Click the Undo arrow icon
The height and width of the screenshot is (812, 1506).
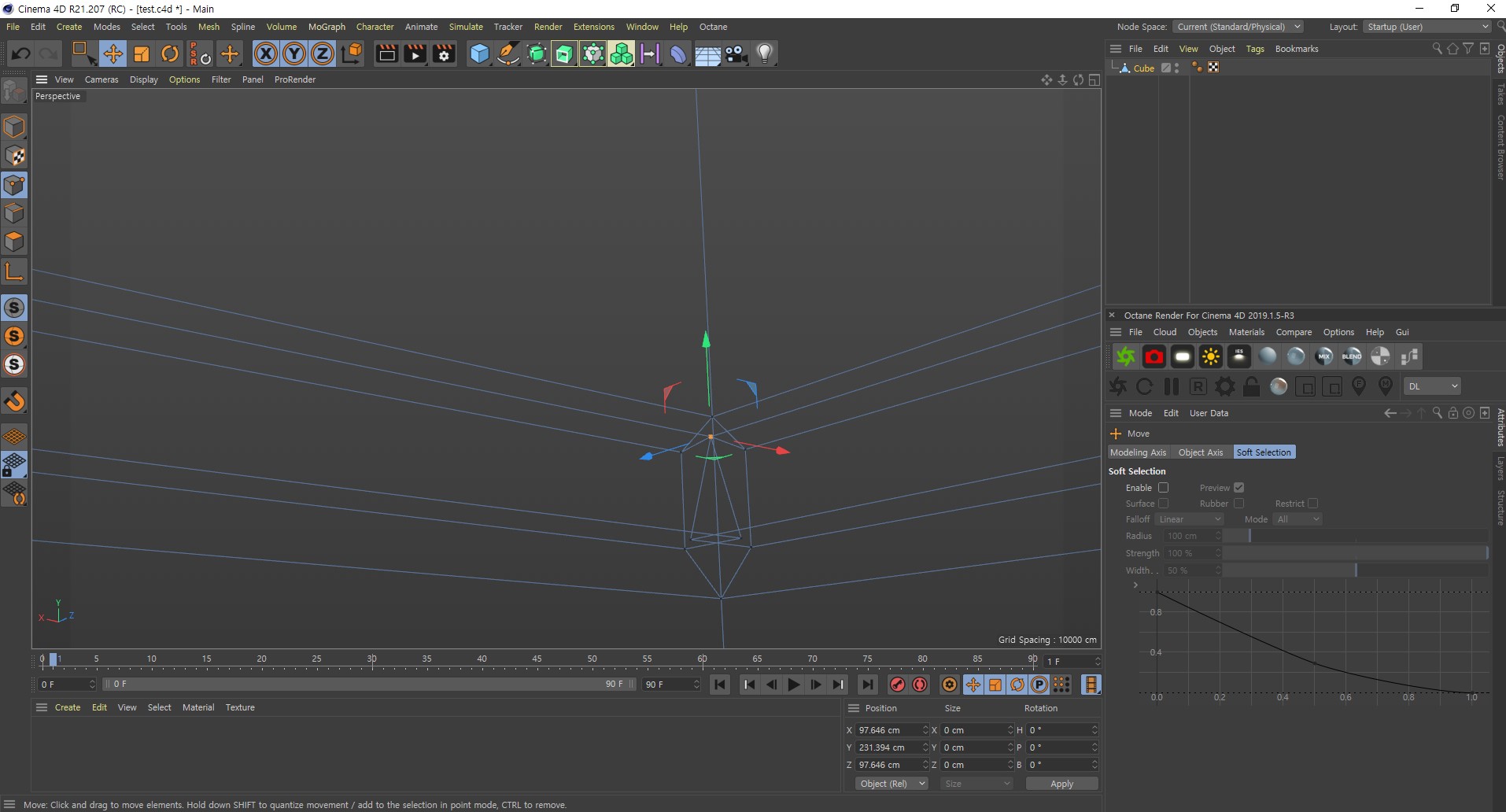[x=21, y=54]
